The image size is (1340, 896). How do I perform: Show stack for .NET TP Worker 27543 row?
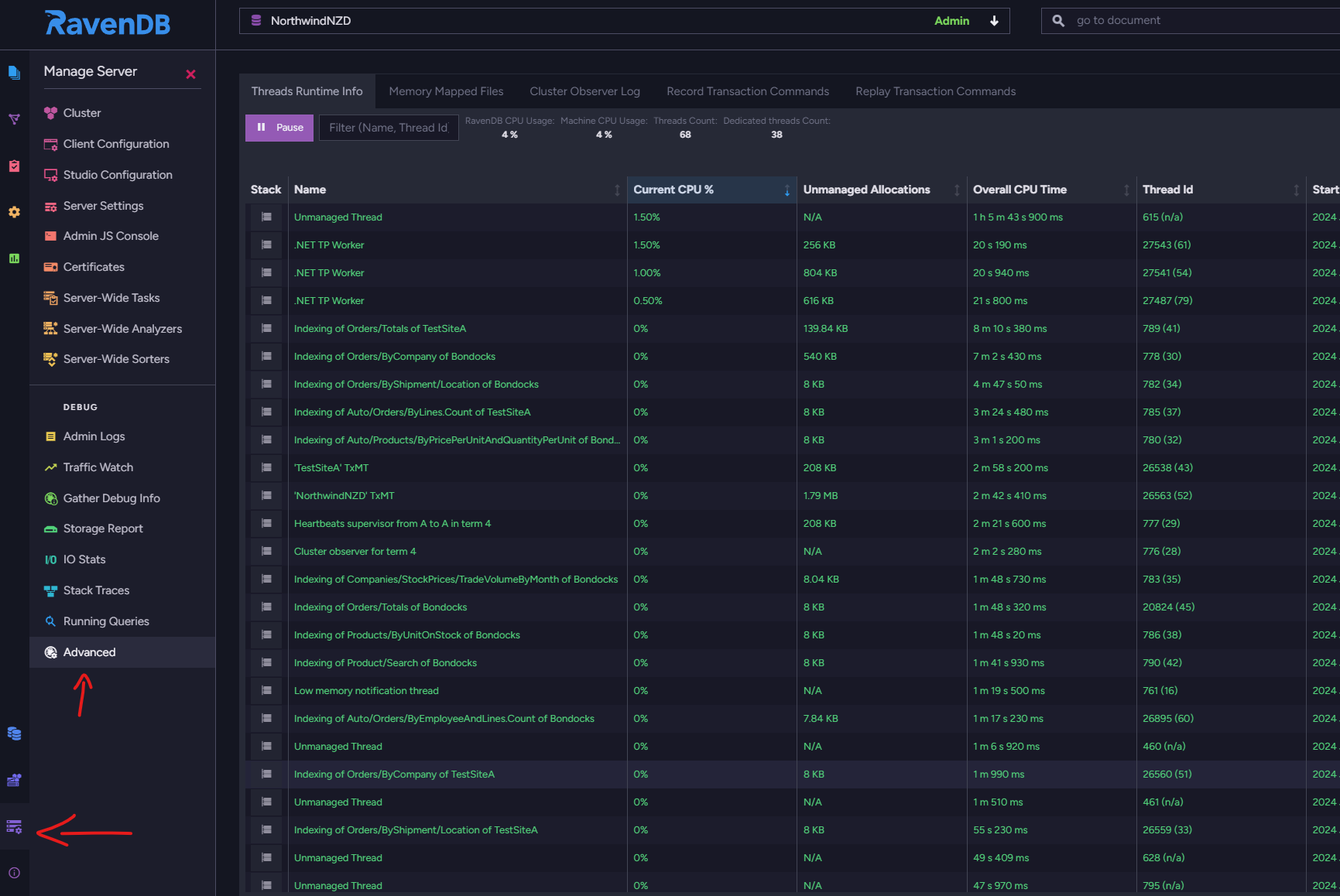(266, 245)
